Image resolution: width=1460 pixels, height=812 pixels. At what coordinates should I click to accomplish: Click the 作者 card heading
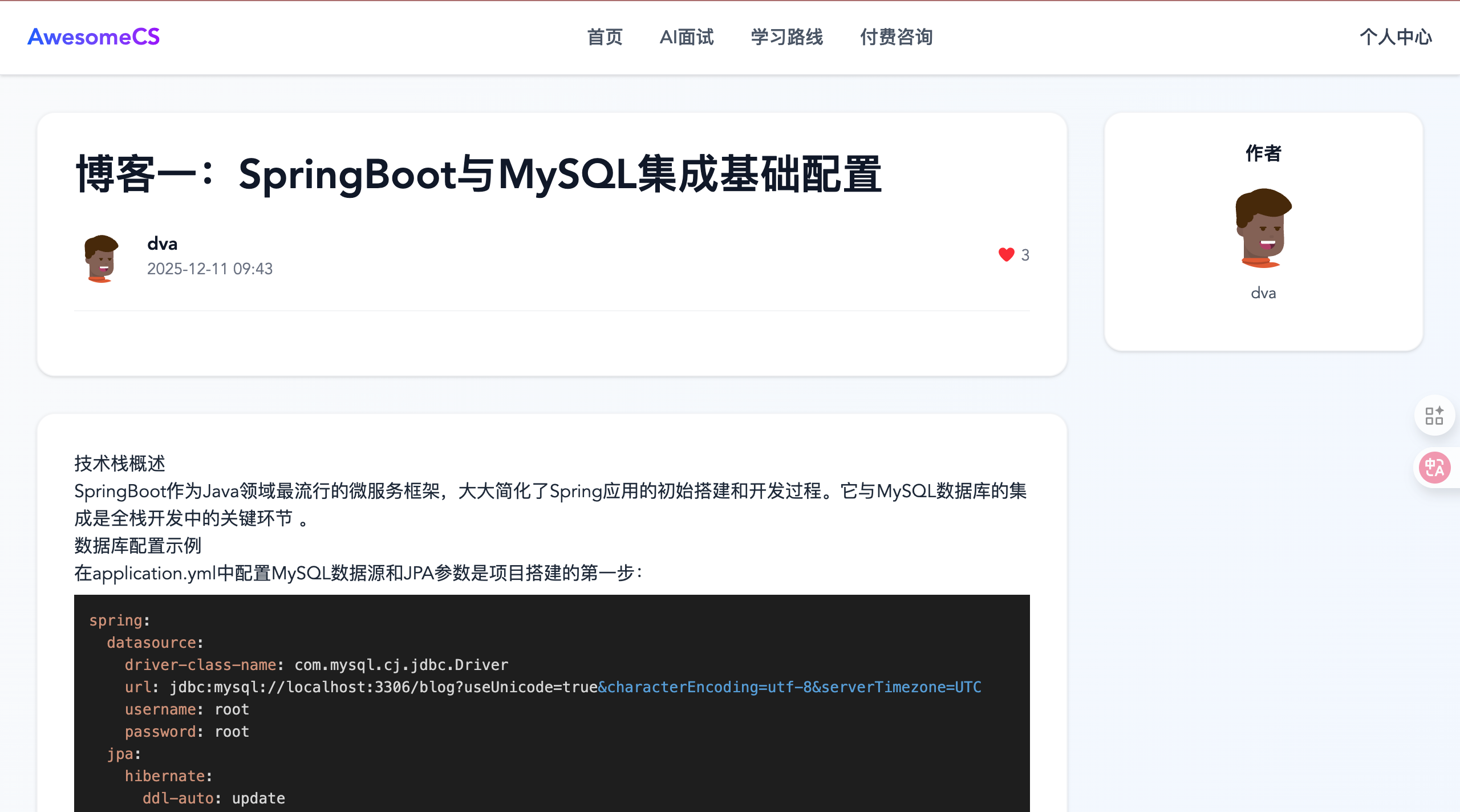pos(1263,153)
